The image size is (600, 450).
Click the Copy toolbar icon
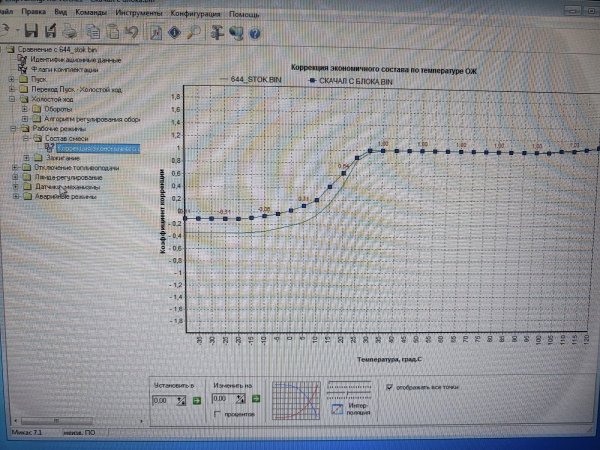[x=92, y=32]
